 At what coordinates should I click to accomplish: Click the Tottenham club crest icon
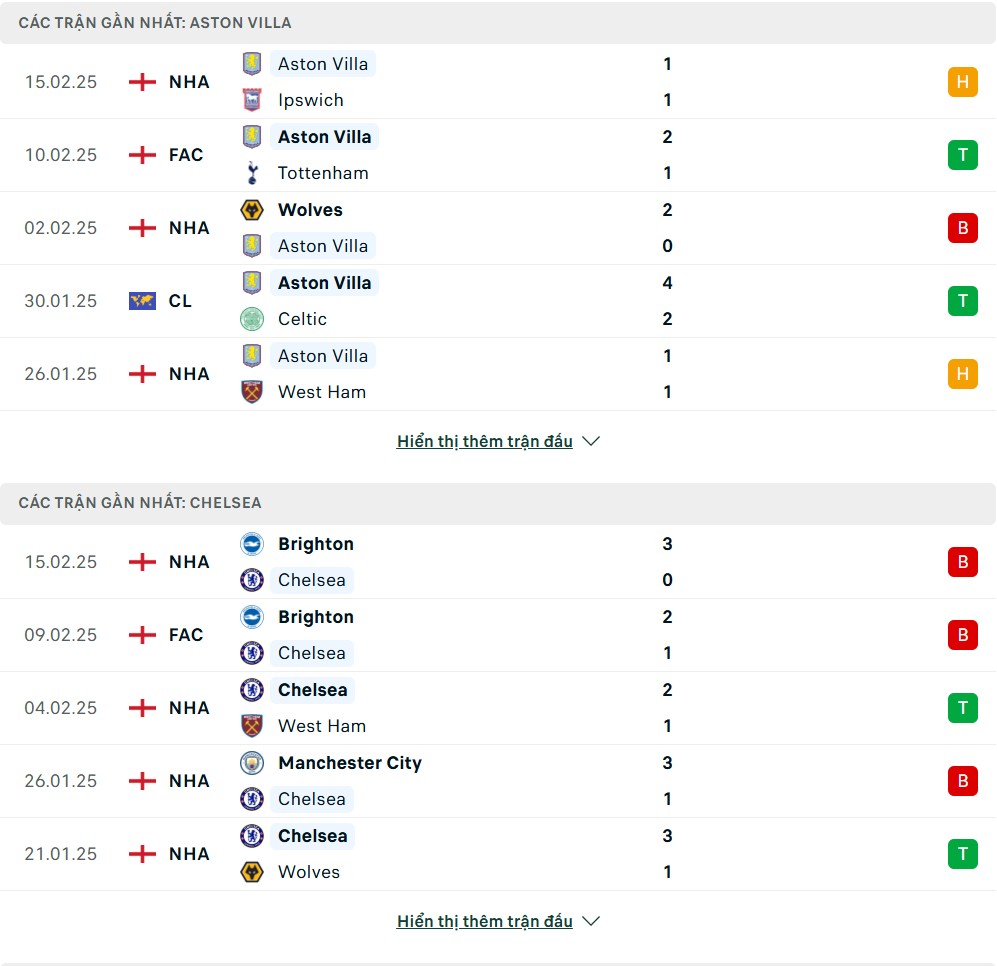[x=252, y=173]
